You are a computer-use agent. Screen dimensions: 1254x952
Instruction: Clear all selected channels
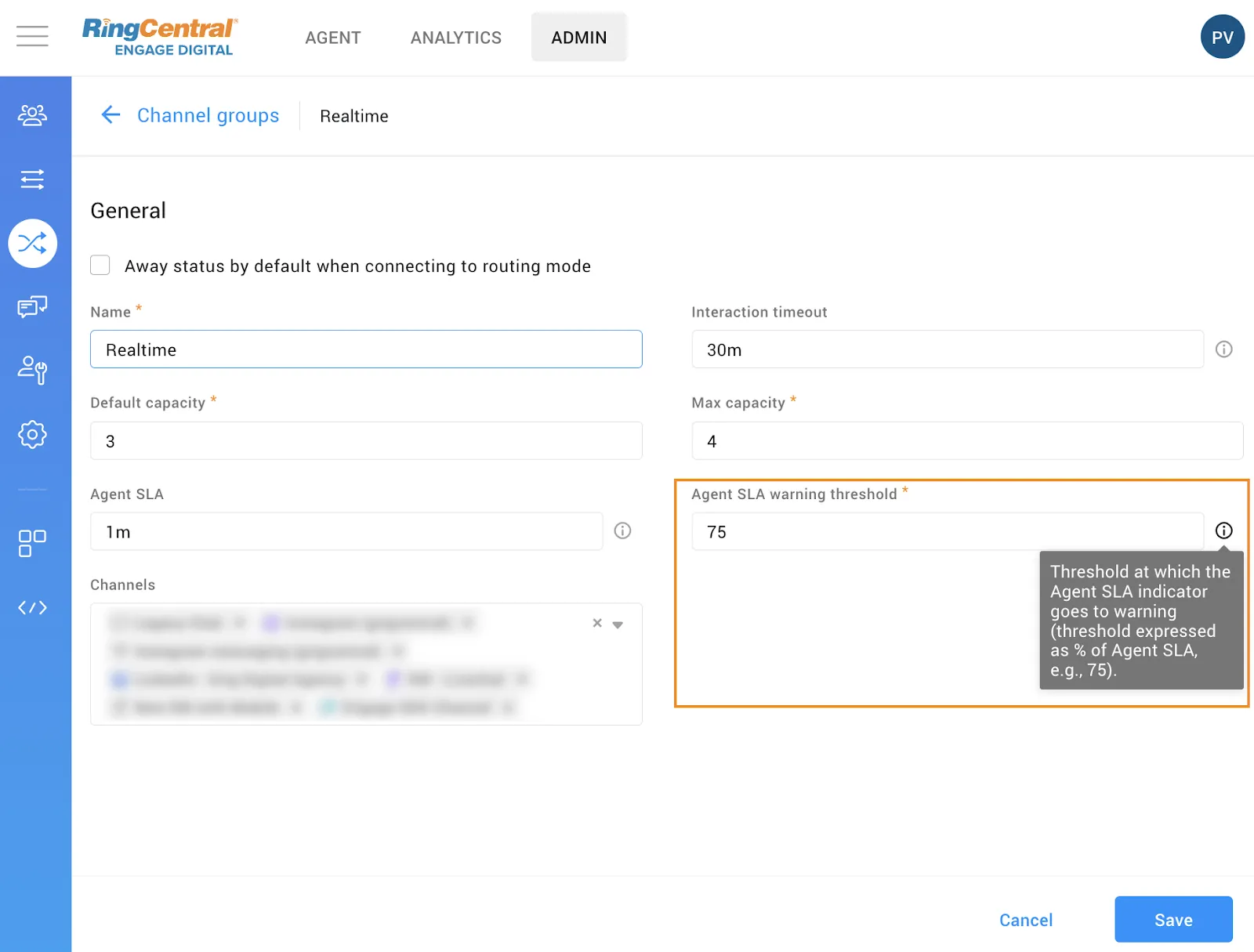pos(597,623)
